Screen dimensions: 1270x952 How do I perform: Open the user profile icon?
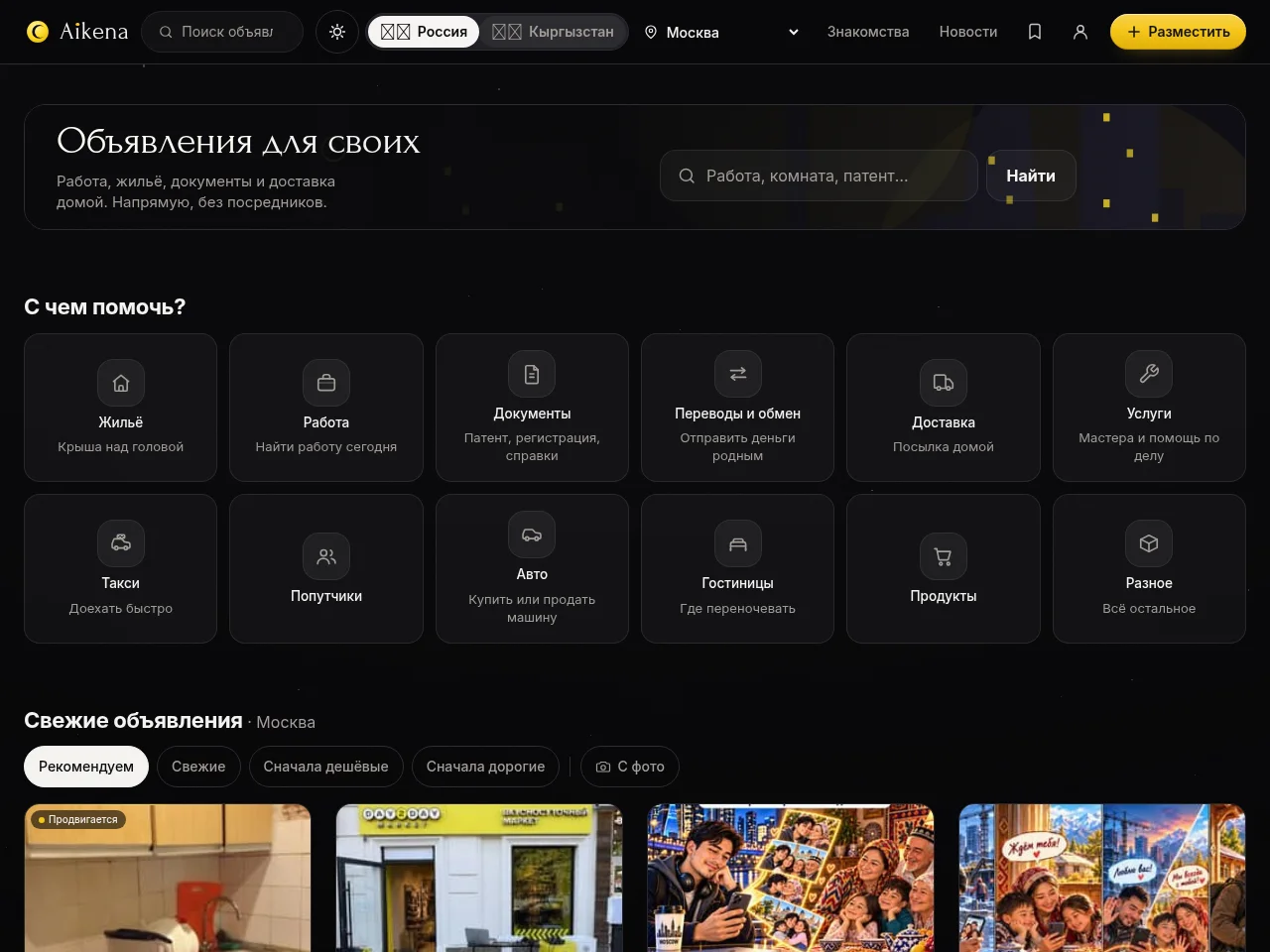pos(1080,32)
